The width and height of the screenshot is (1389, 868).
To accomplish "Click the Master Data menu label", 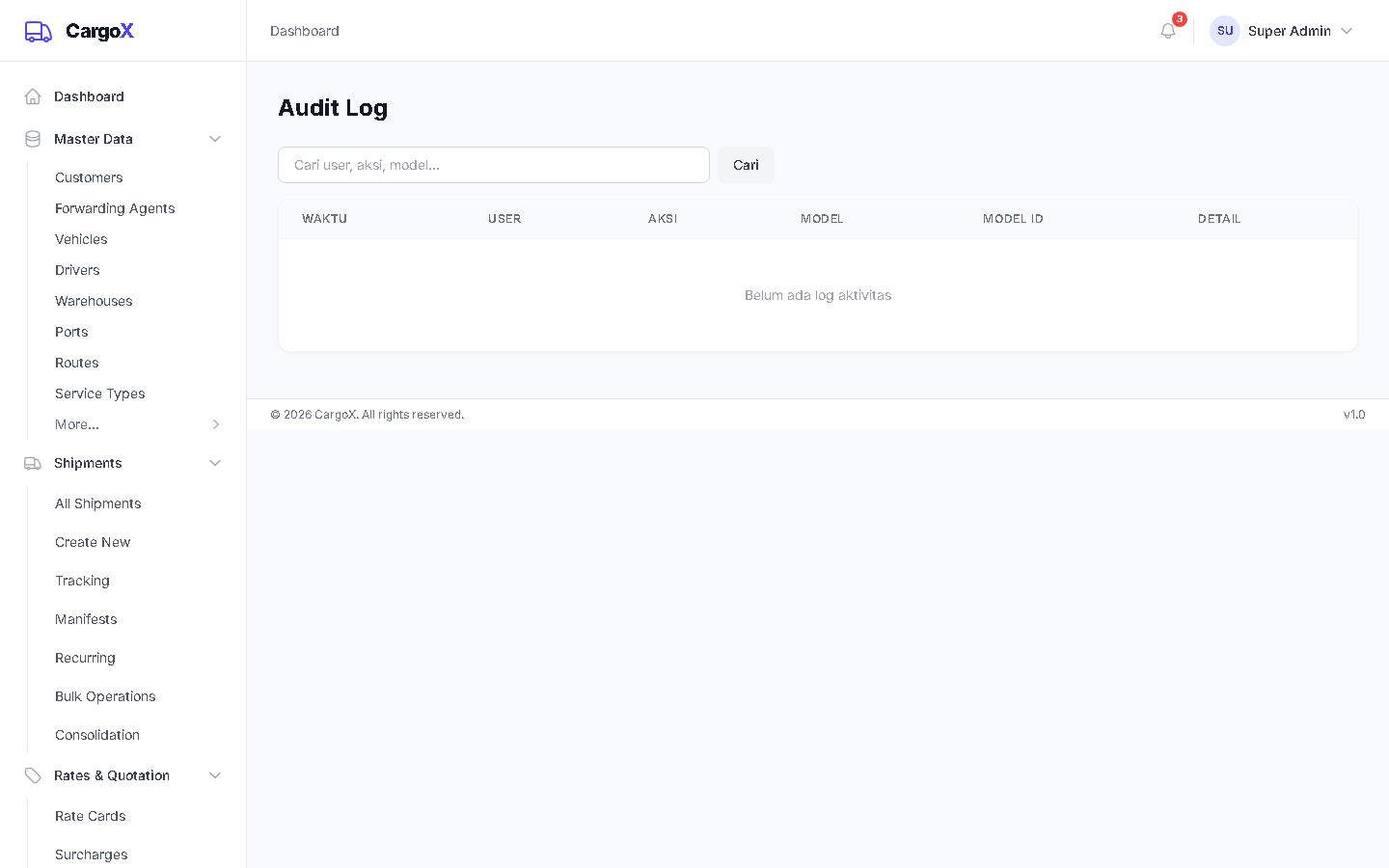I will point(94,139).
